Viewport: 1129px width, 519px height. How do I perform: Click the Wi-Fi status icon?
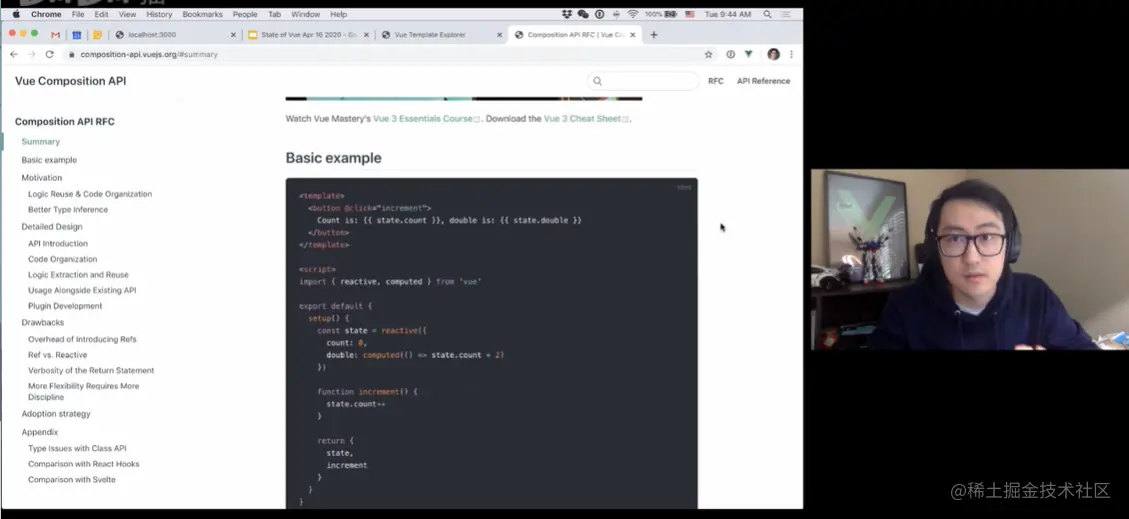633,14
